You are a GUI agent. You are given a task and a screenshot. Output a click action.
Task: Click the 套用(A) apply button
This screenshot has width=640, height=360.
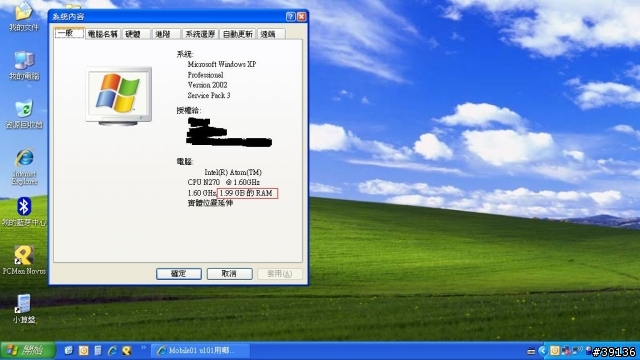pyautogui.click(x=280, y=273)
